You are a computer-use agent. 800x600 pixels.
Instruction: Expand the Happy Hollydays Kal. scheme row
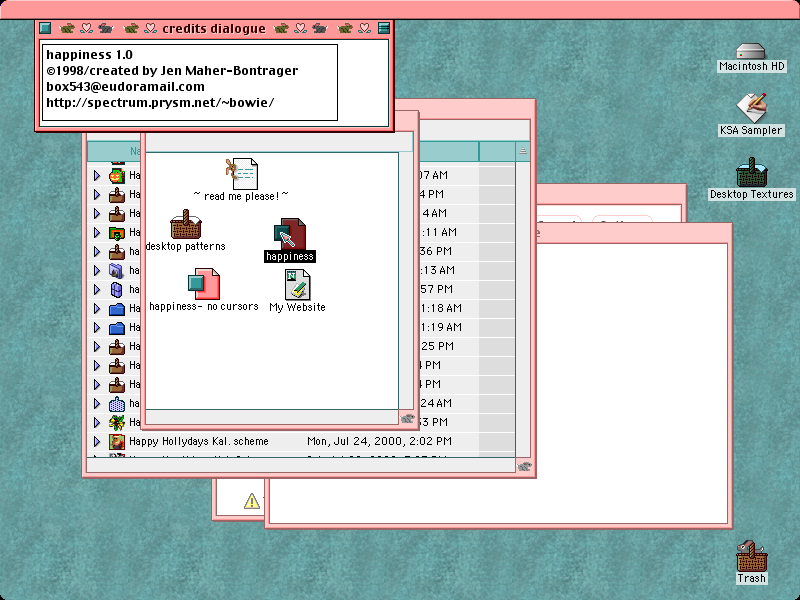tap(97, 441)
